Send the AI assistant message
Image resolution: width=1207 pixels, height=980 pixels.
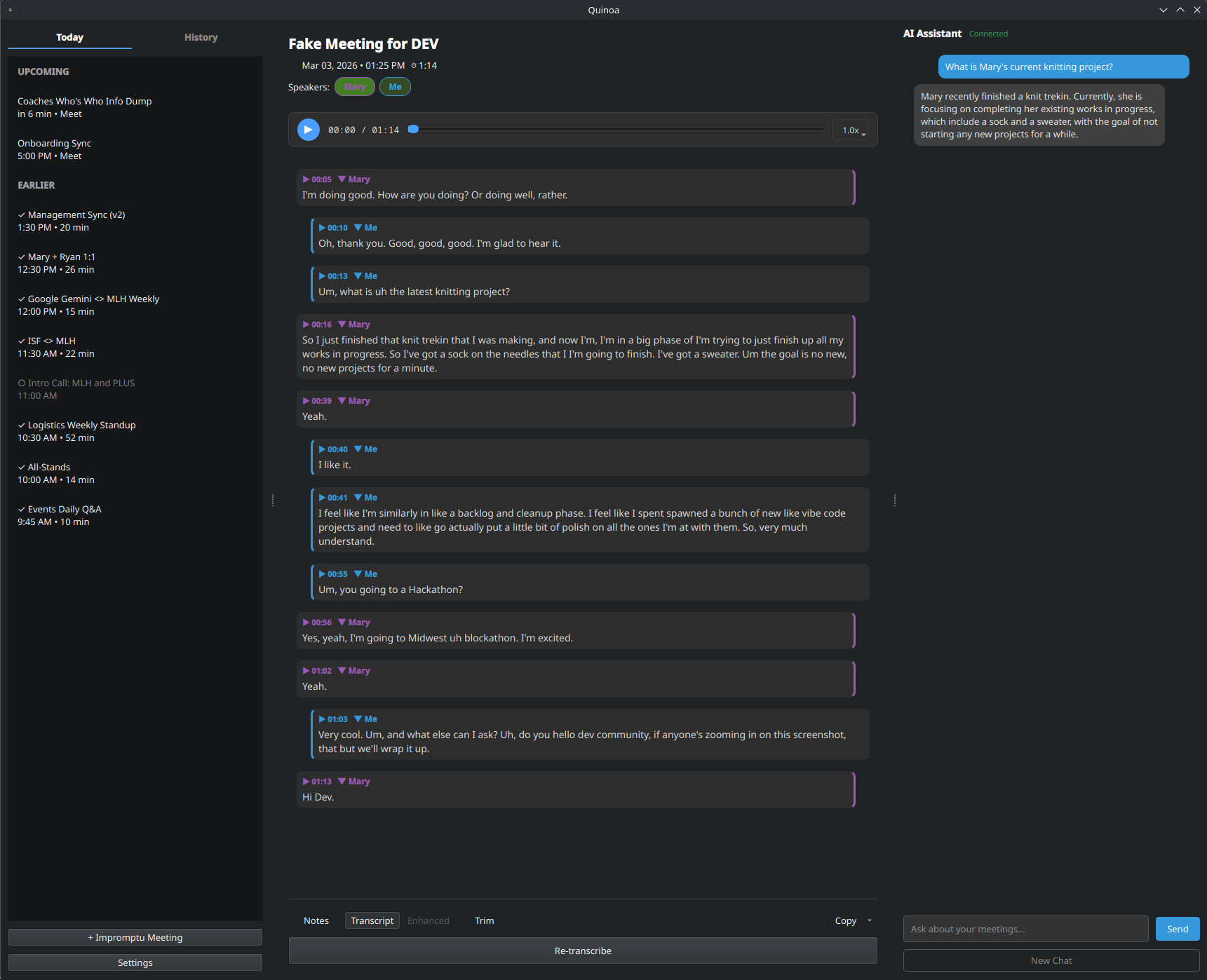pos(1178,929)
